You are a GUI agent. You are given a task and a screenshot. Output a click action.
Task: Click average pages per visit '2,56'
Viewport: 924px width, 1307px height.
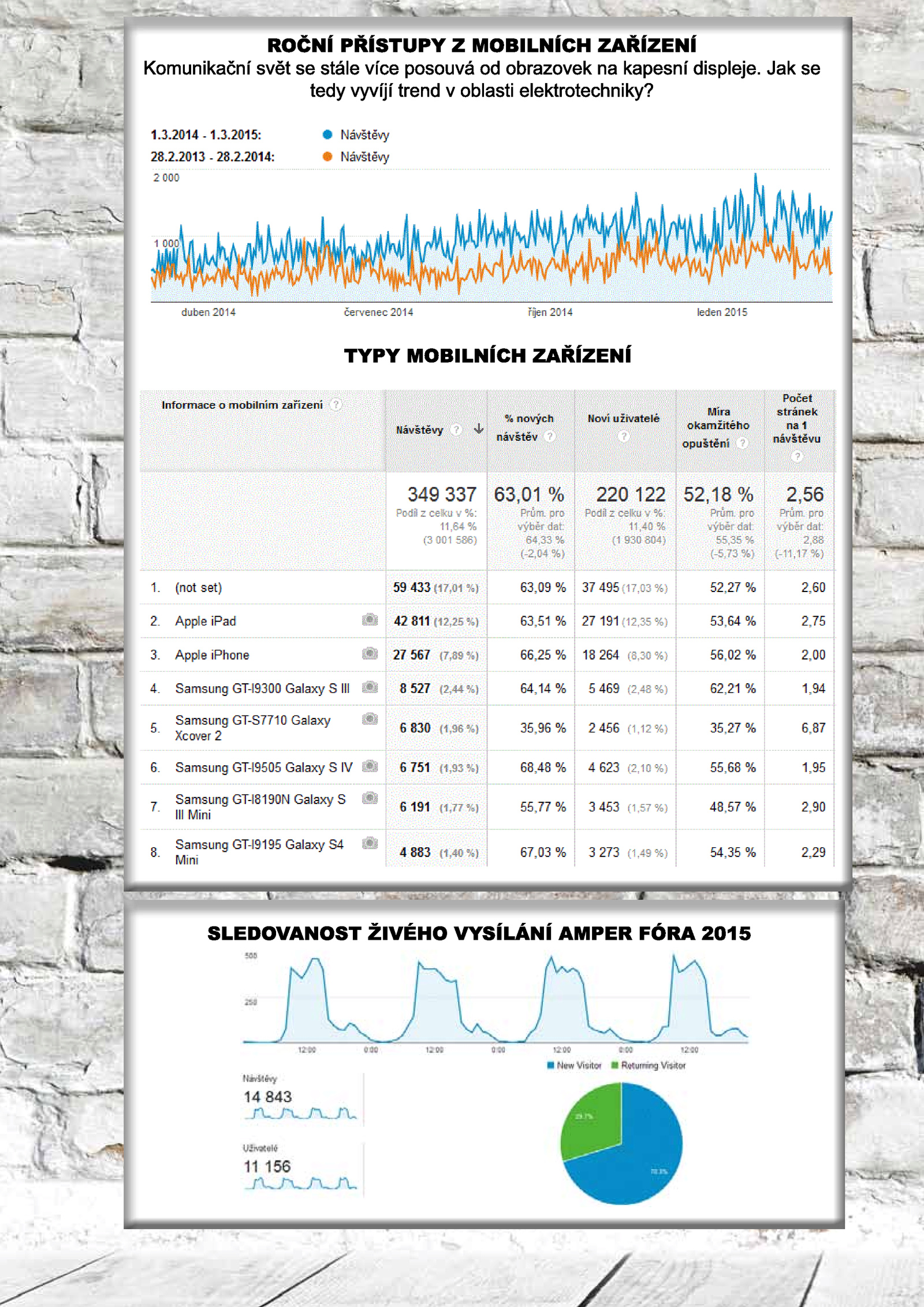click(x=804, y=494)
